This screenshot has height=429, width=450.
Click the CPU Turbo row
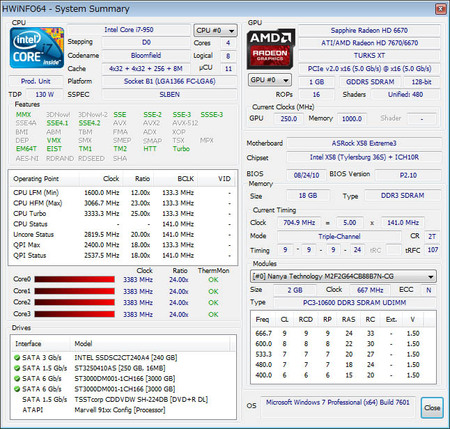click(123, 214)
